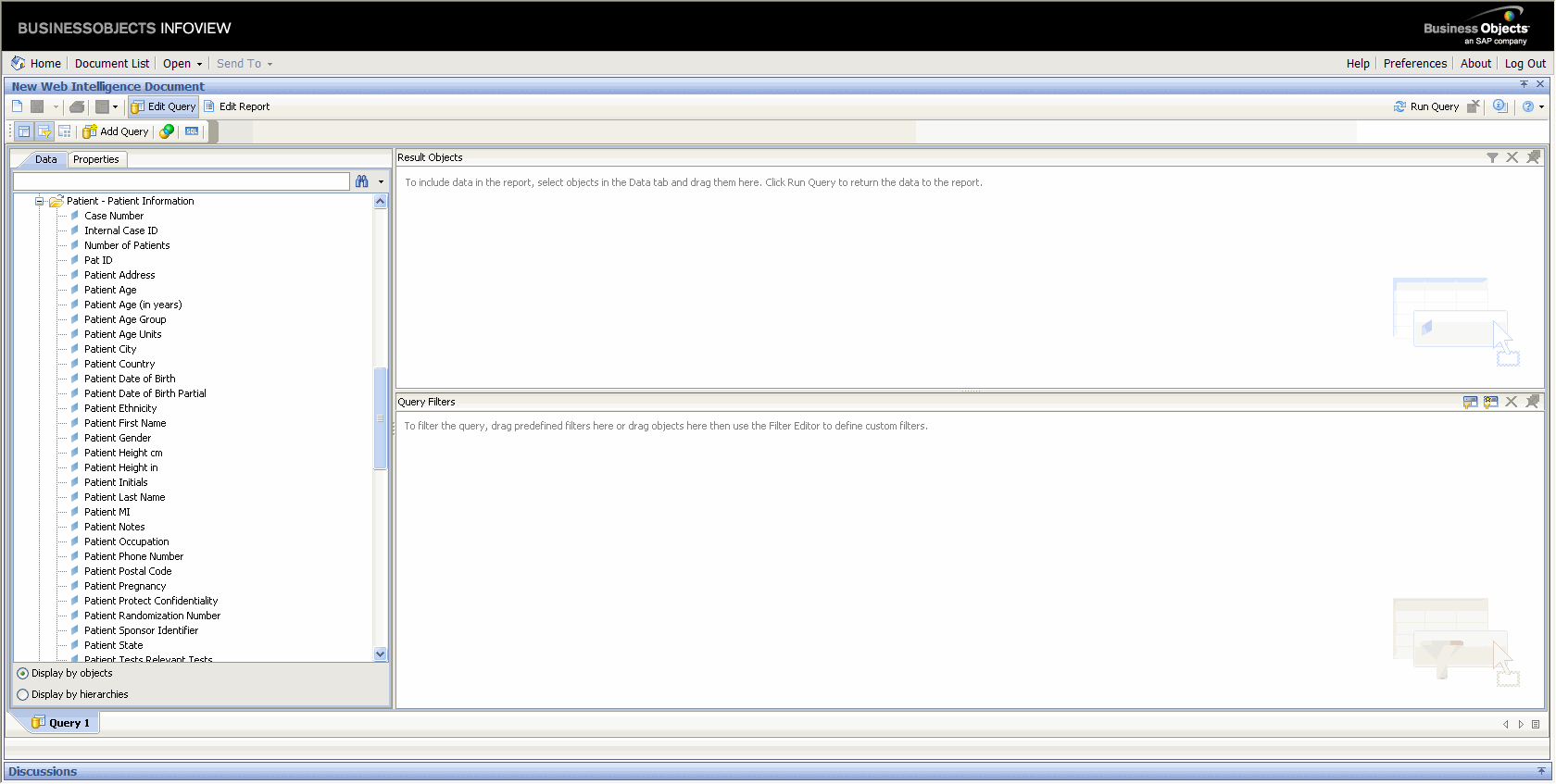Viewport: 1556px width, 784px height.
Task: Select the Data tab
Action: click(x=46, y=159)
